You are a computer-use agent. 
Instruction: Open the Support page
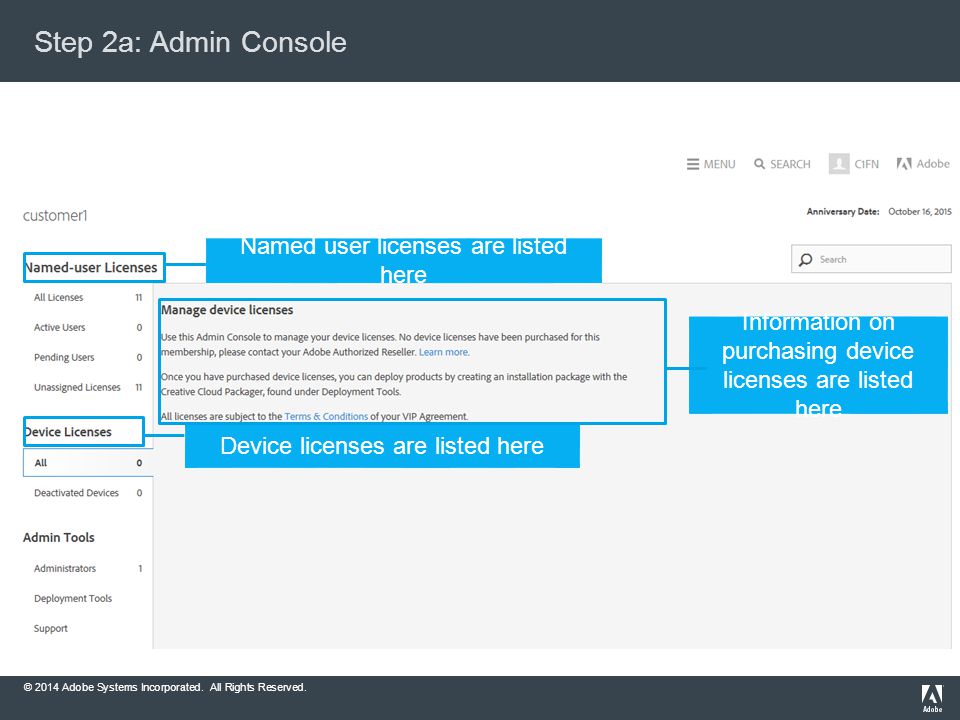pyautogui.click(x=51, y=629)
